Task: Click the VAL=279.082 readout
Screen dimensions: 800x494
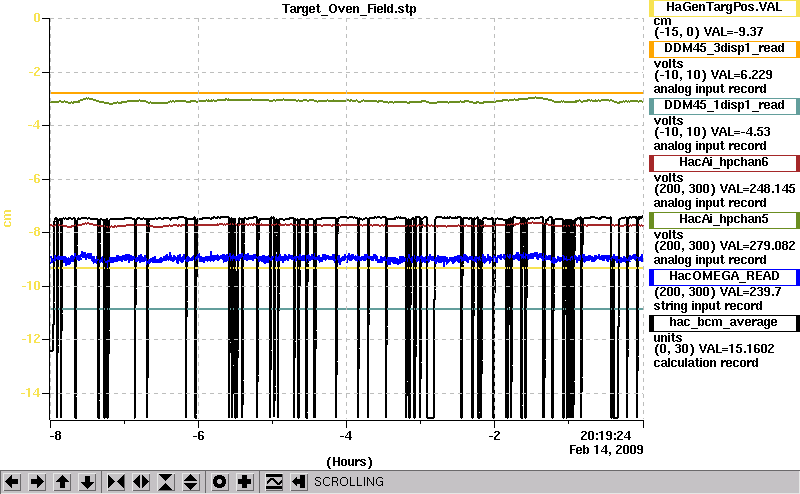Action: [757, 245]
